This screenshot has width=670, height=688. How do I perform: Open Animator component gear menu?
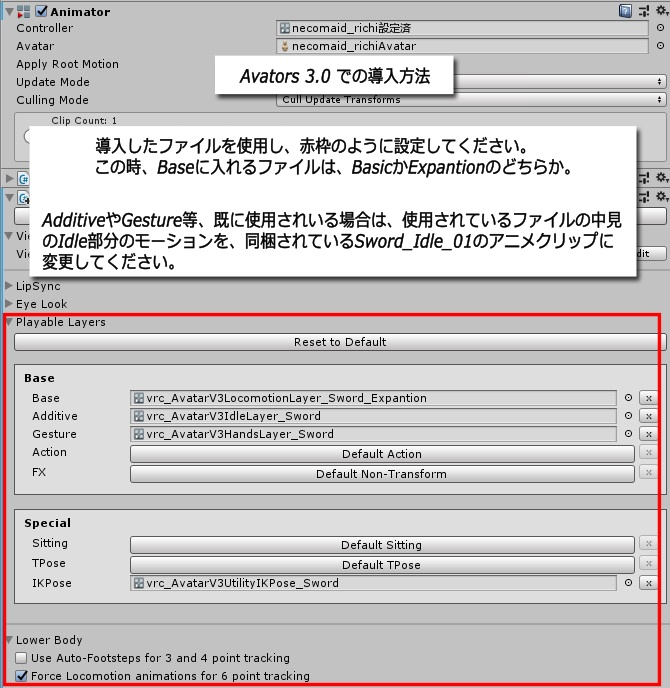coord(662,11)
